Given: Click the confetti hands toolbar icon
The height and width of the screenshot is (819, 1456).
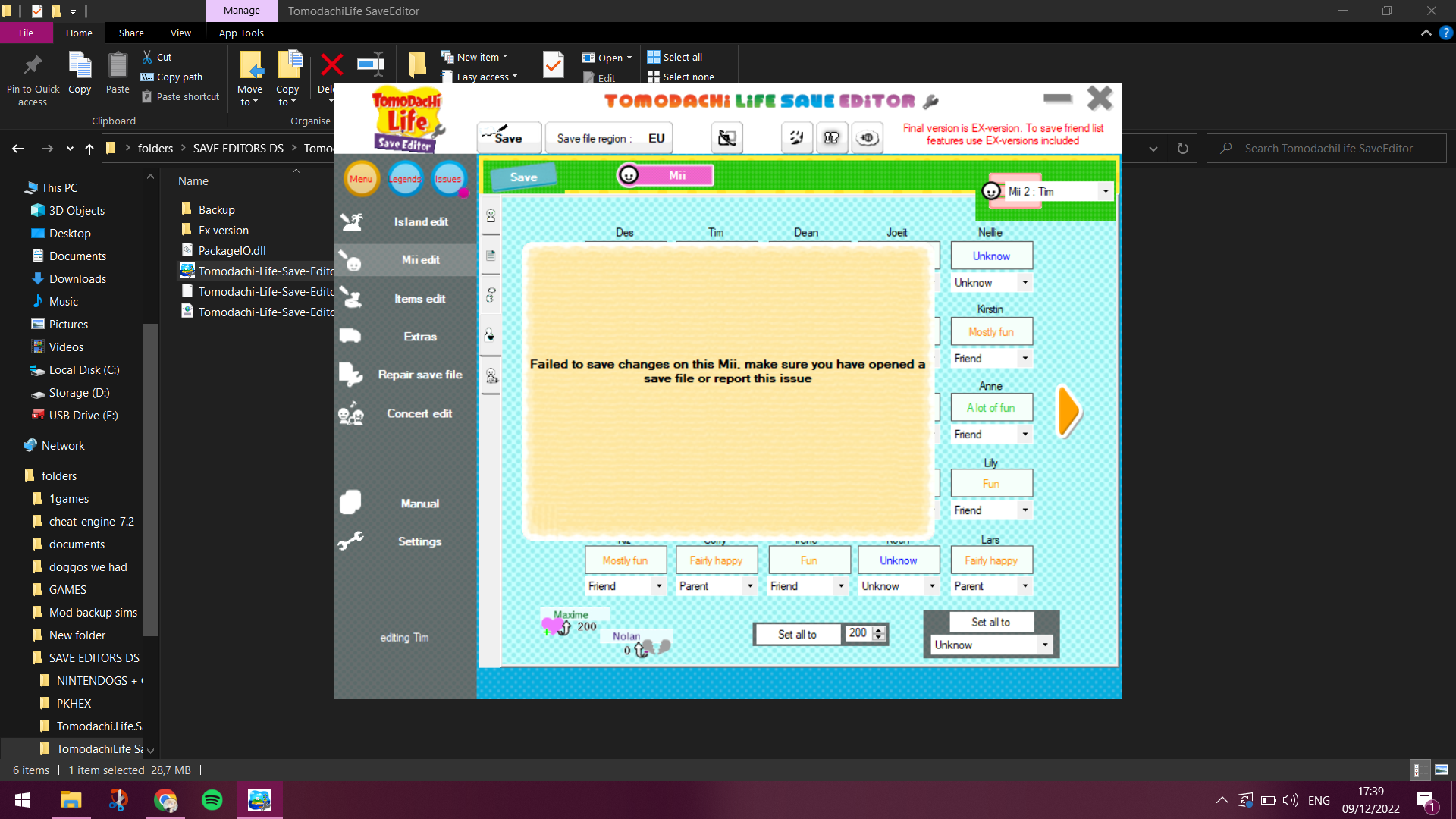Looking at the screenshot, I should click(x=796, y=138).
